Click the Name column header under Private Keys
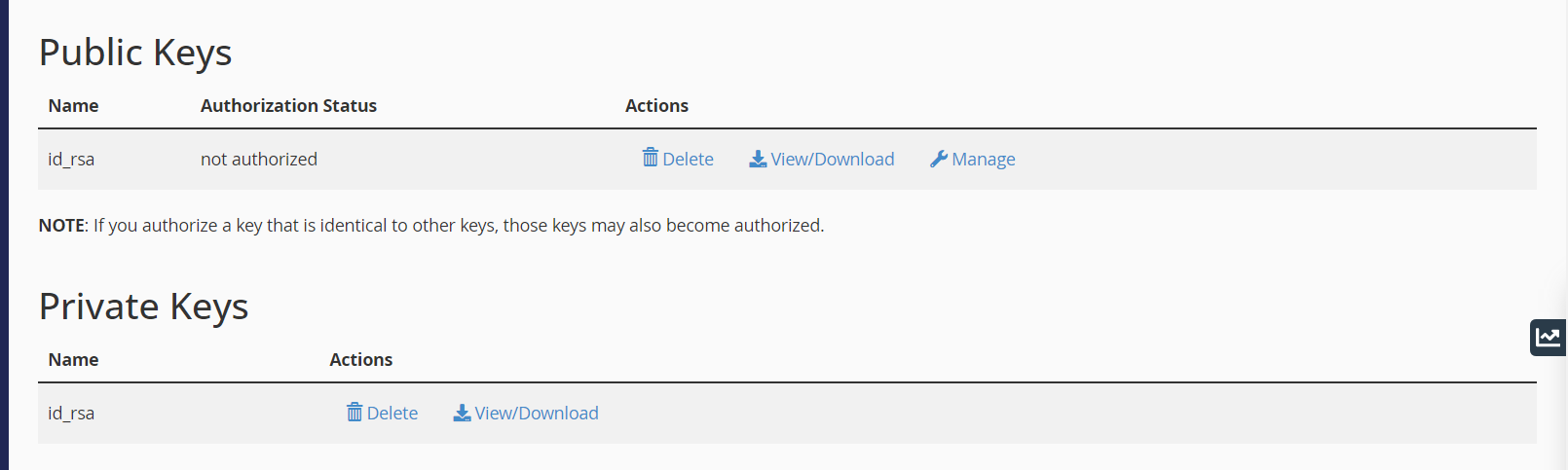The height and width of the screenshot is (470, 1568). click(x=73, y=359)
